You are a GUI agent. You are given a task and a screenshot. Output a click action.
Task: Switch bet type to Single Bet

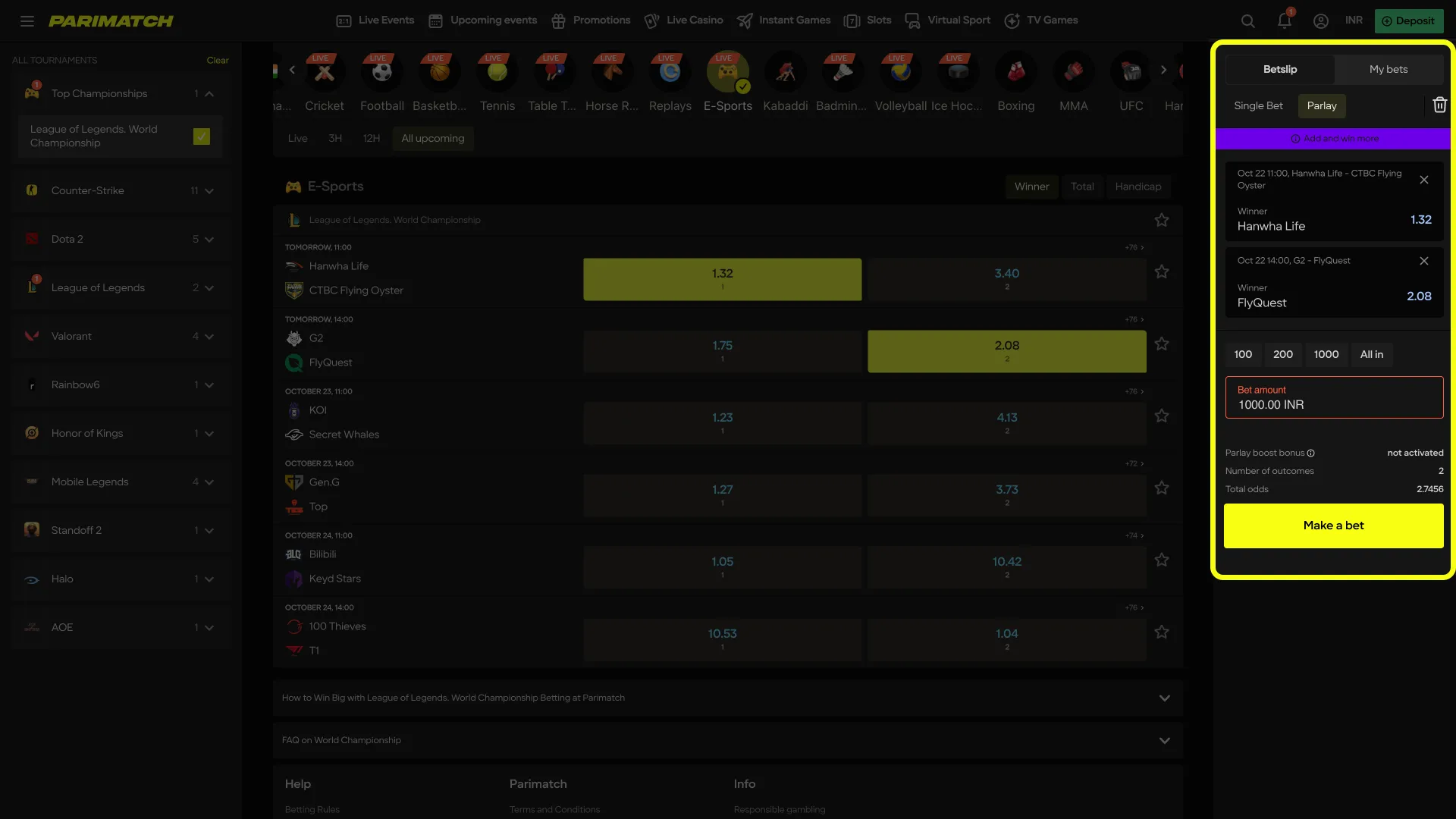(x=1258, y=106)
